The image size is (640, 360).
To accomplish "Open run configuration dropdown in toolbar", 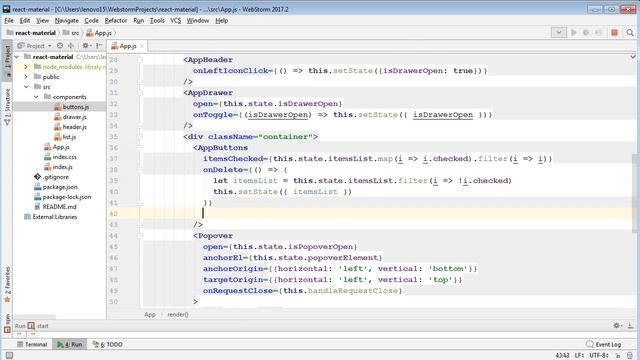I will click(558, 33).
